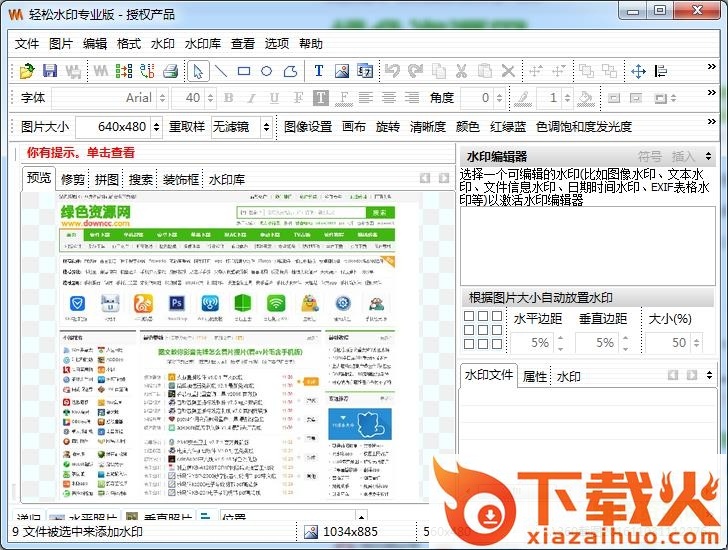Open a file with the folder icon

pyautogui.click(x=27, y=71)
